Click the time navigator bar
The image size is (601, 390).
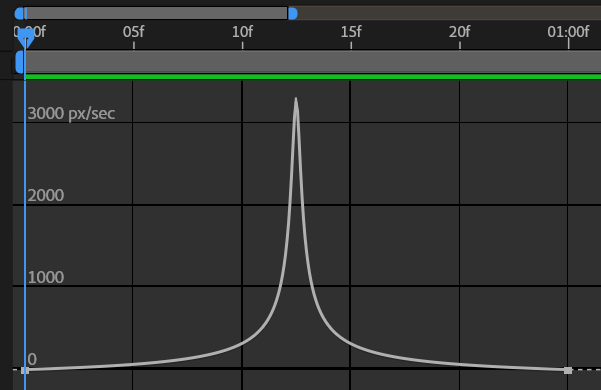156,14
